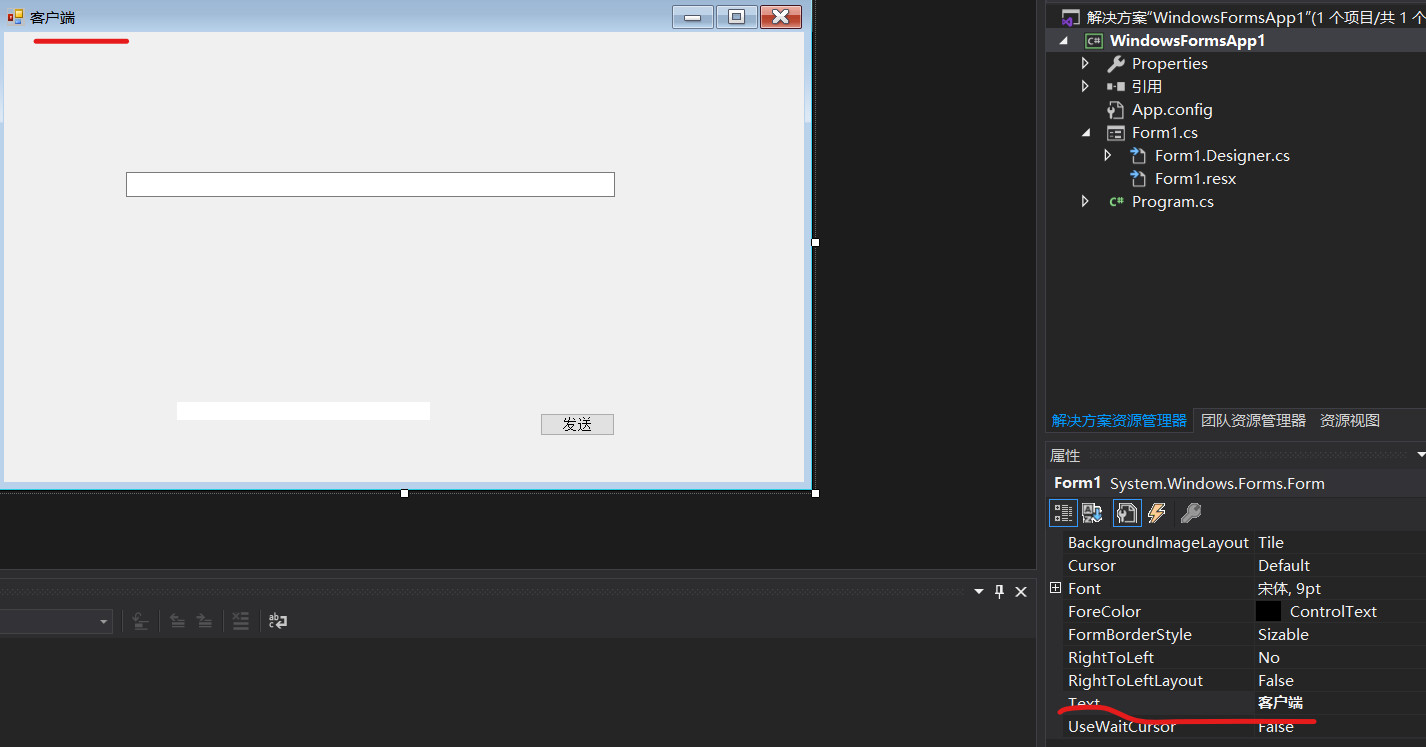Click the ControlText ForeColor value

click(x=1333, y=611)
